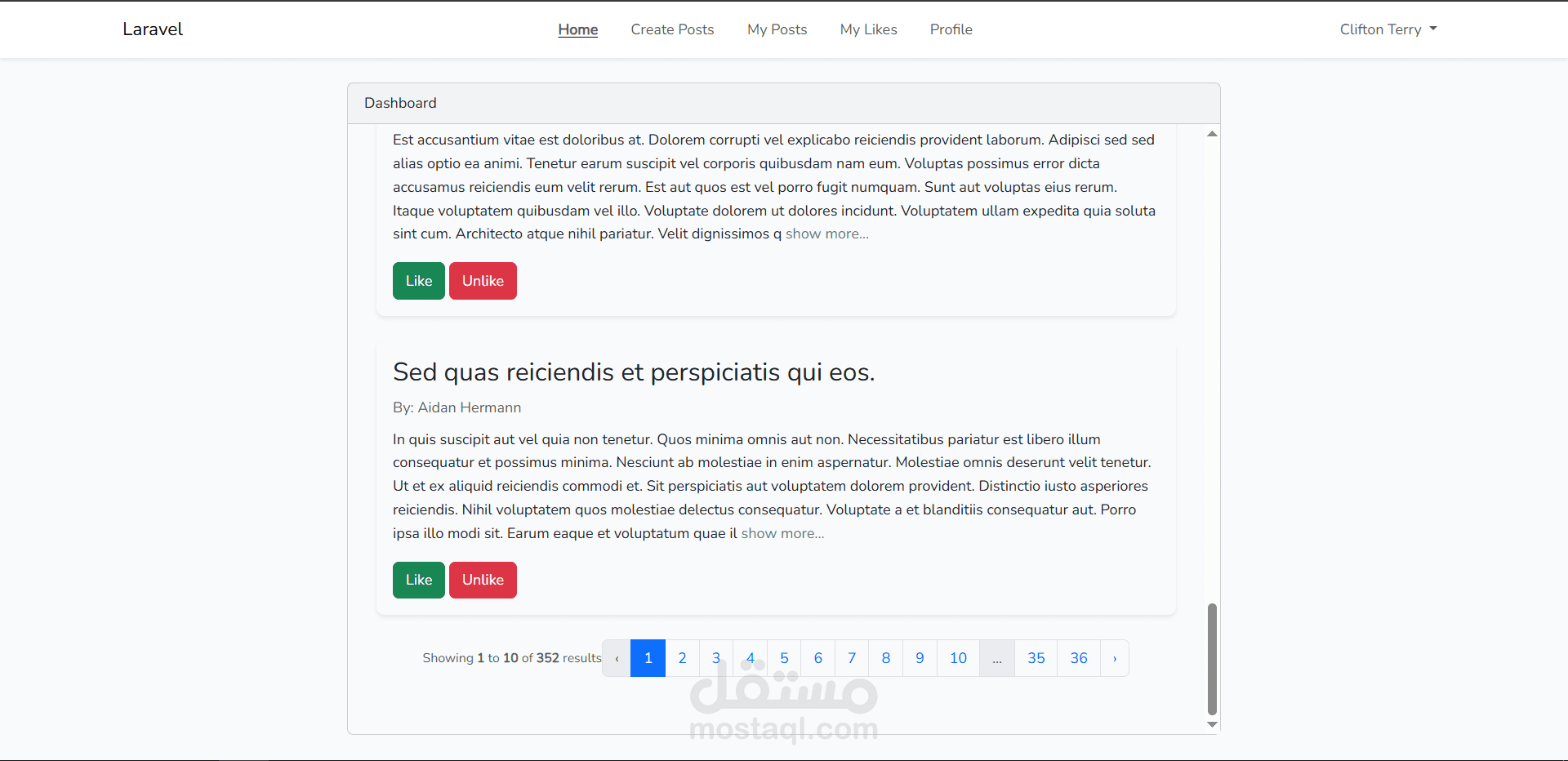The height and width of the screenshot is (761, 1568).
Task: Open the post titled Sed quas reiciendis
Action: [x=634, y=372]
